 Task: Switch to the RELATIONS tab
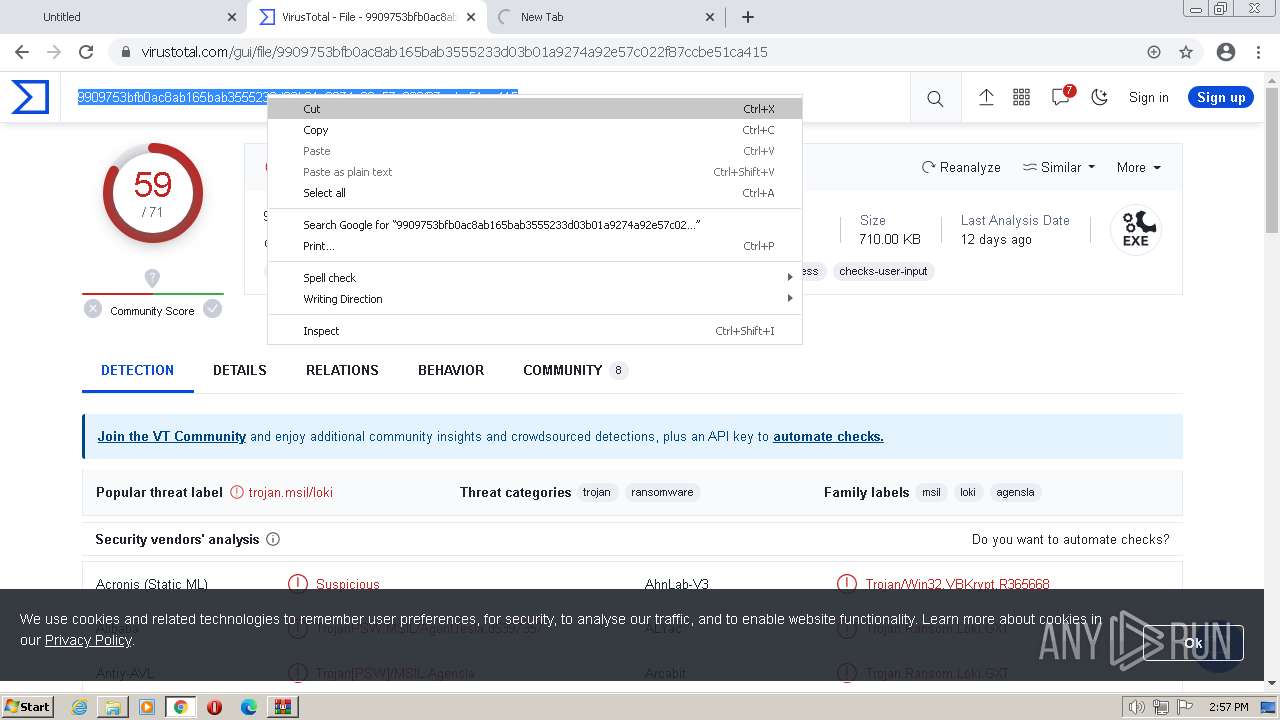pos(342,370)
